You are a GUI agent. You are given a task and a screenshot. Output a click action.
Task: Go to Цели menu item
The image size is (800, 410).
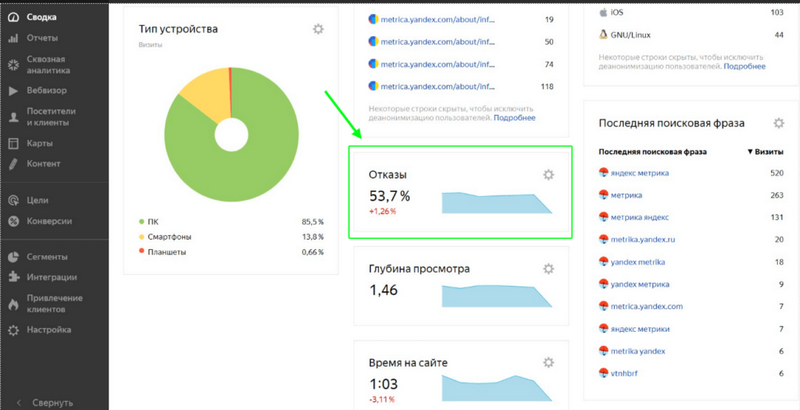point(38,200)
